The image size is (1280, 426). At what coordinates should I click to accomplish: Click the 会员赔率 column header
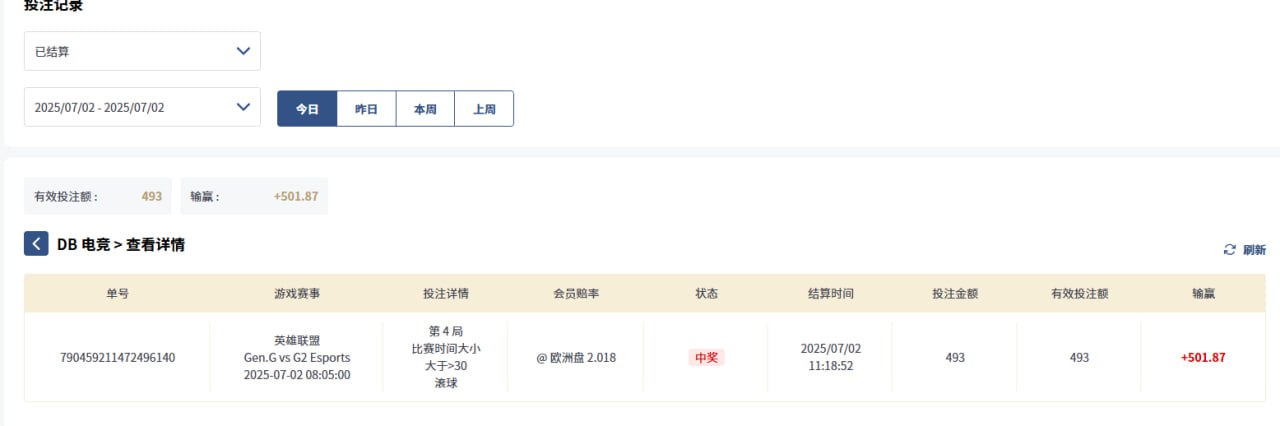pos(576,294)
